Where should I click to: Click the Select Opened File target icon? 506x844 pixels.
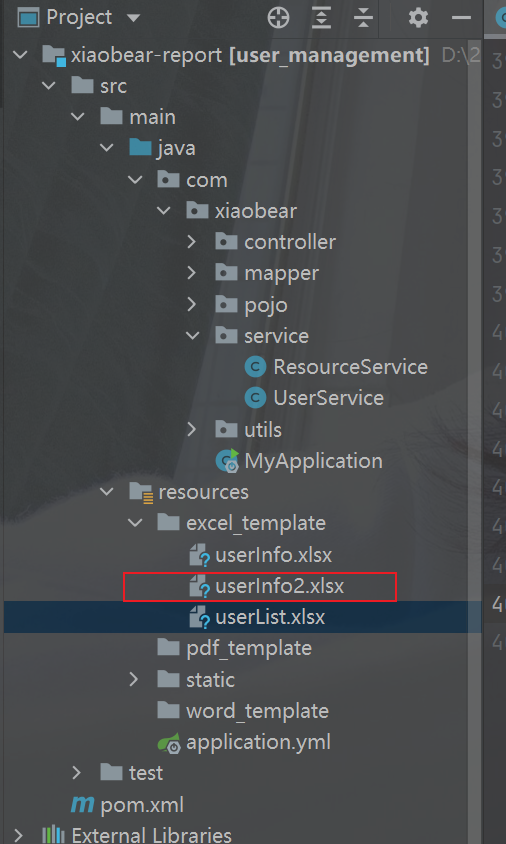pyautogui.click(x=278, y=18)
